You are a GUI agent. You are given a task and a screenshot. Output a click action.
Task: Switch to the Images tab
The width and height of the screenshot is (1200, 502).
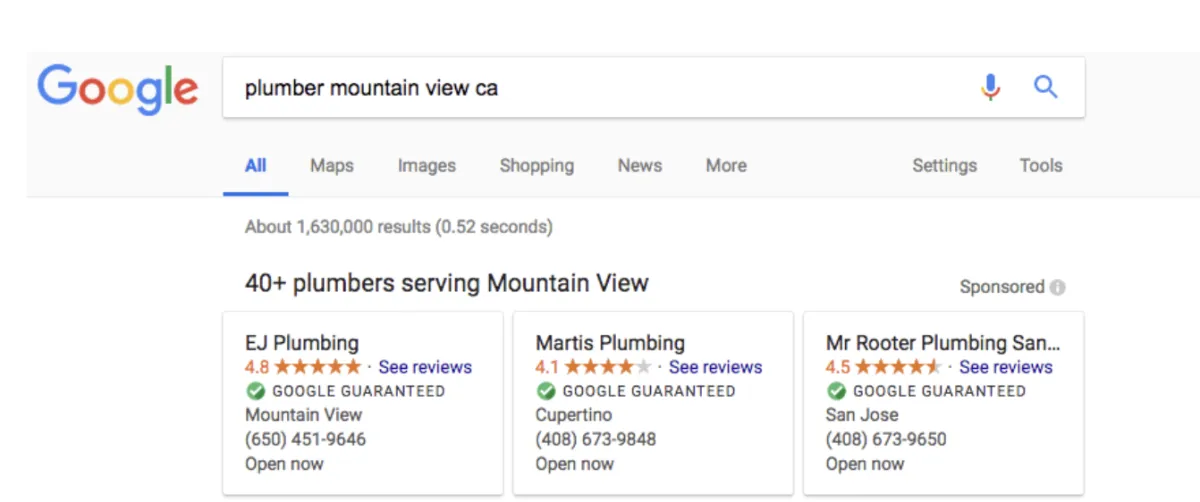(x=427, y=166)
